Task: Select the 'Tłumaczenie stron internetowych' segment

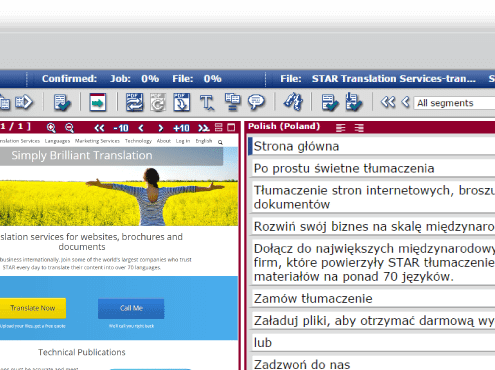Action: pos(373,197)
